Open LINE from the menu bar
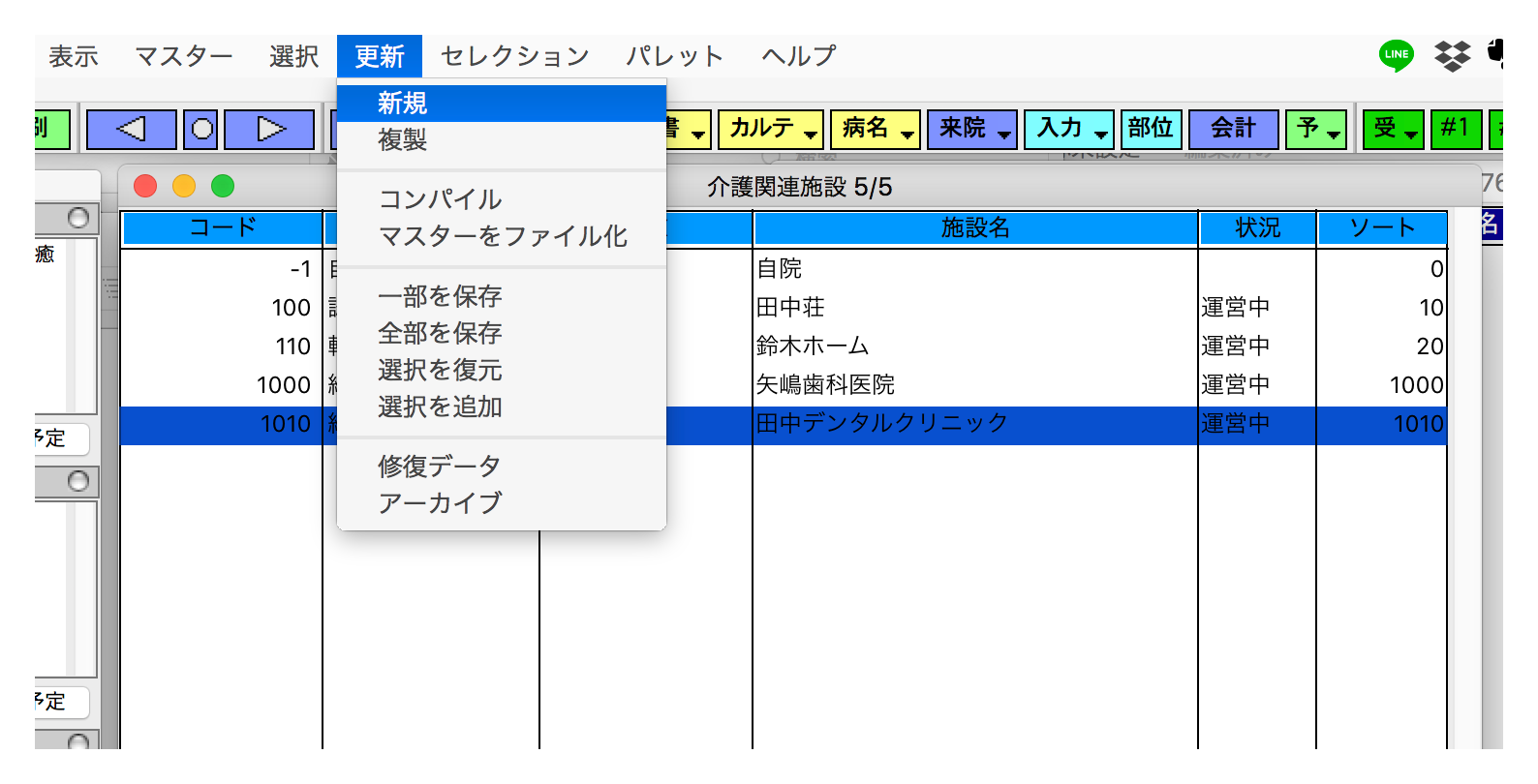 click(x=1396, y=55)
